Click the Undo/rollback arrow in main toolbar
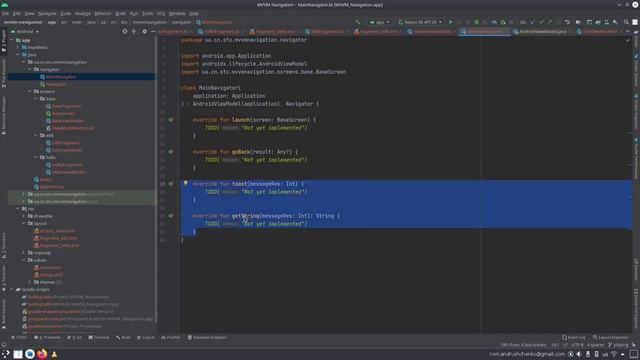The image size is (640, 360). pyautogui.click(x=567, y=22)
